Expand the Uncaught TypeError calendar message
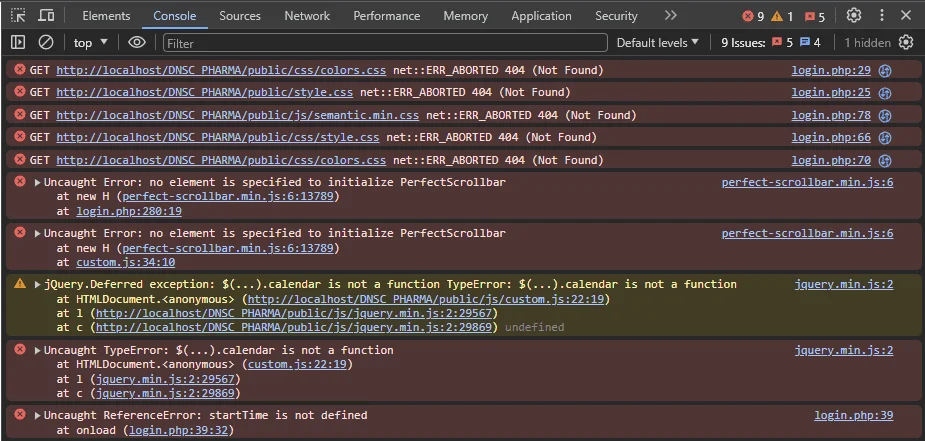925x441 pixels. point(38,351)
